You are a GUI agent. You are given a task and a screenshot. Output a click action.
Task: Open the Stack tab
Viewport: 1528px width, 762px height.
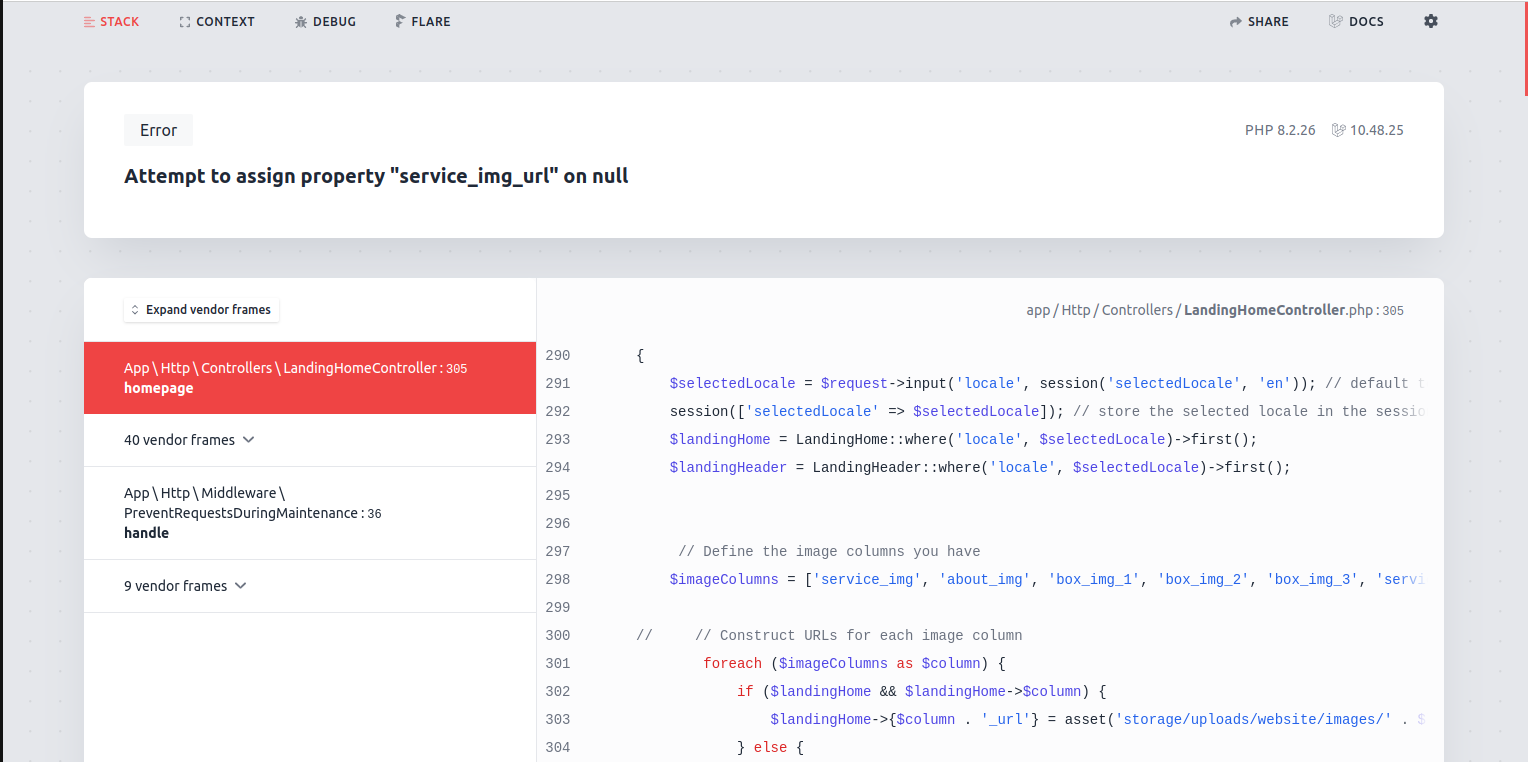click(111, 22)
